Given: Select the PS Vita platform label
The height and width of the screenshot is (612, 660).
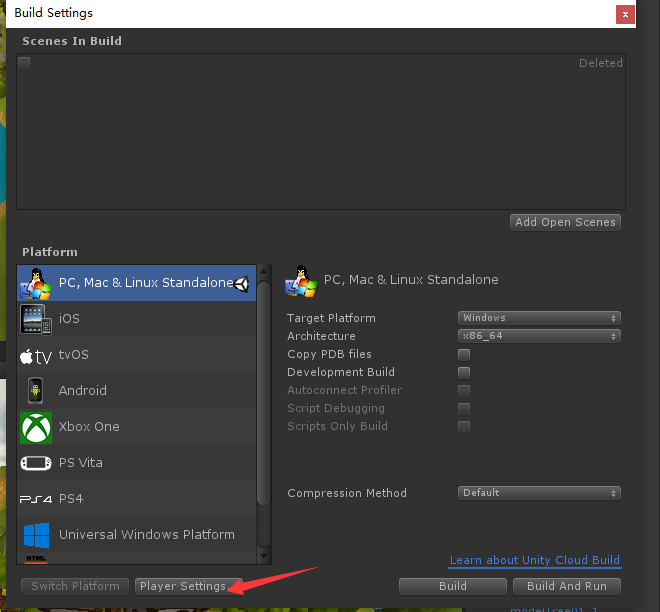Looking at the screenshot, I should tap(81, 463).
